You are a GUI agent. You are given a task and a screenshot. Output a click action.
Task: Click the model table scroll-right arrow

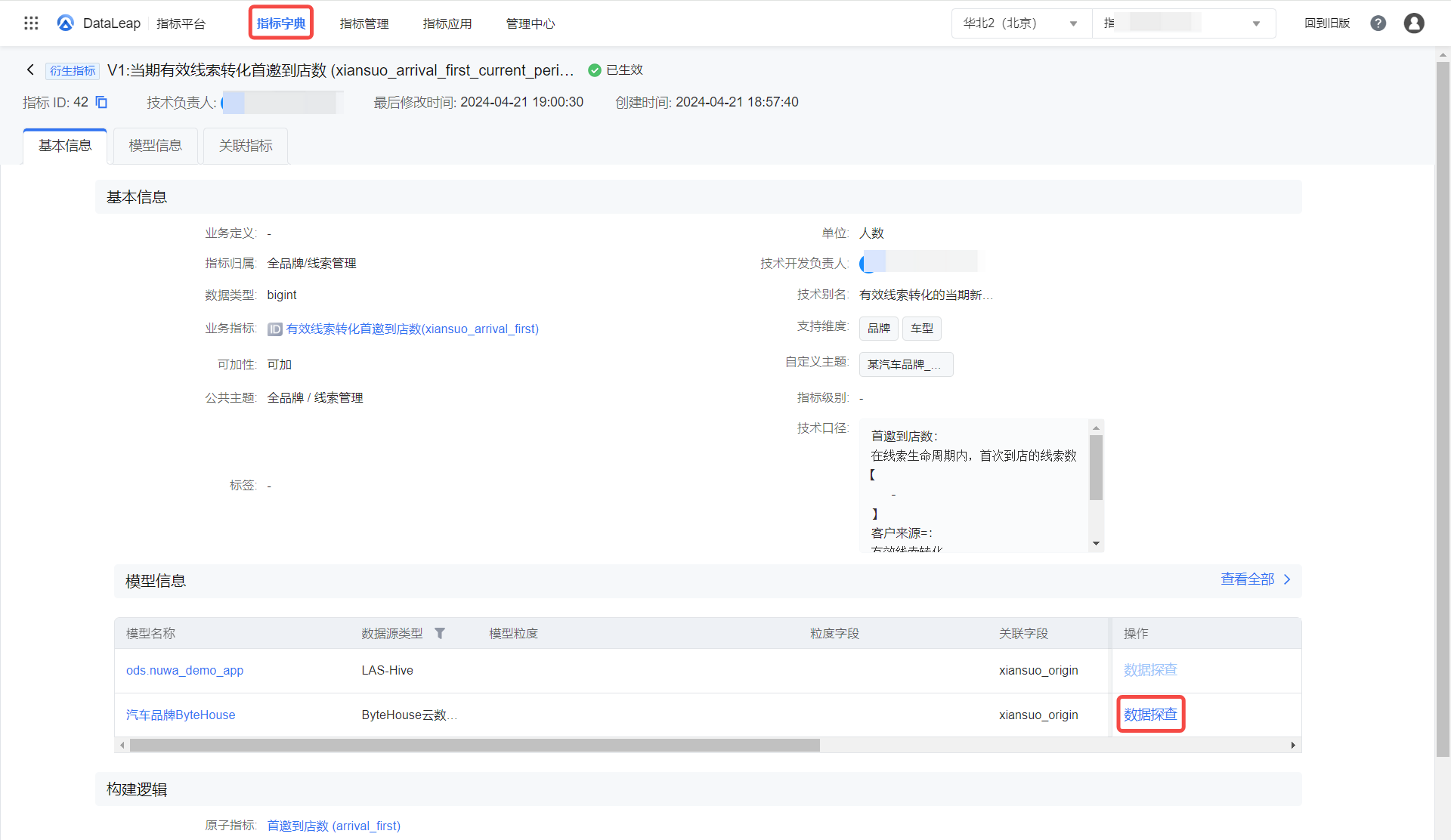point(1293,746)
